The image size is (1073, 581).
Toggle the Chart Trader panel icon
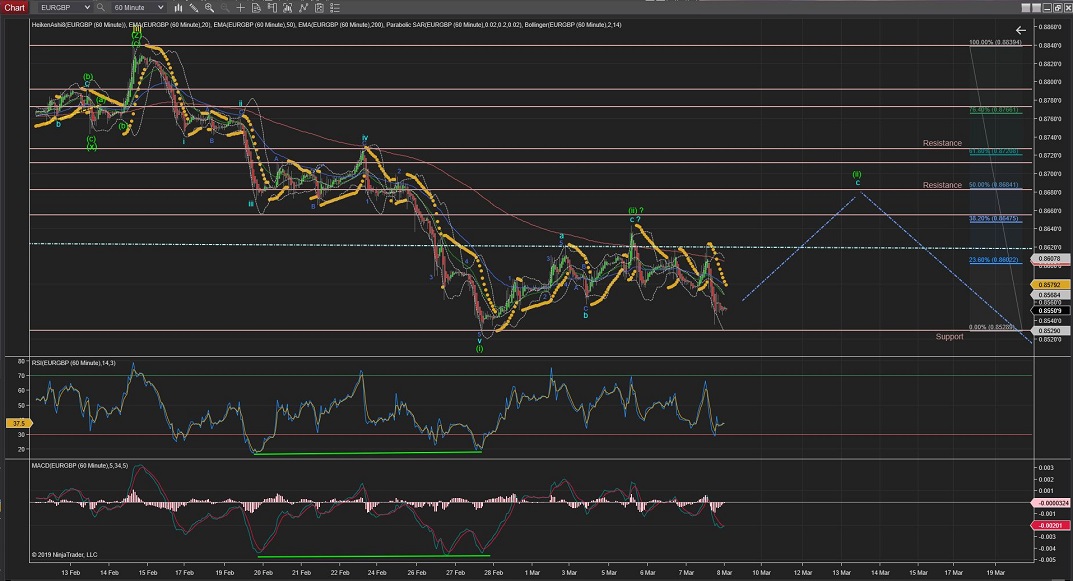pos(272,8)
